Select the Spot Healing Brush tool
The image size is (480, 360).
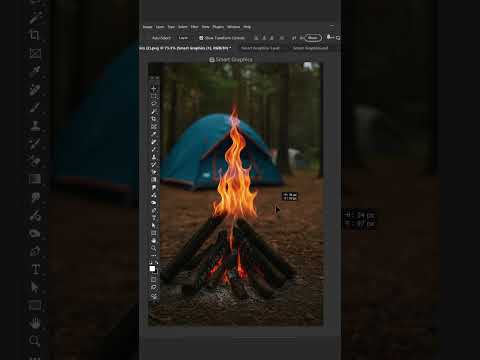click(154, 142)
